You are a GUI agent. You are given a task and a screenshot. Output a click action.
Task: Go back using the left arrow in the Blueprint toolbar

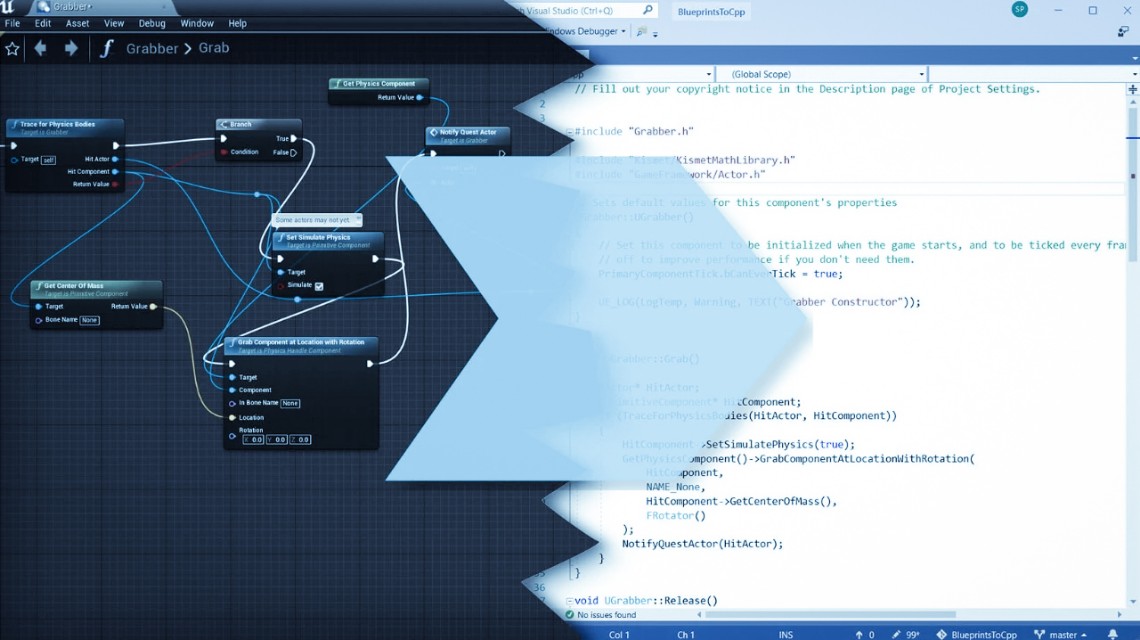pos(41,49)
